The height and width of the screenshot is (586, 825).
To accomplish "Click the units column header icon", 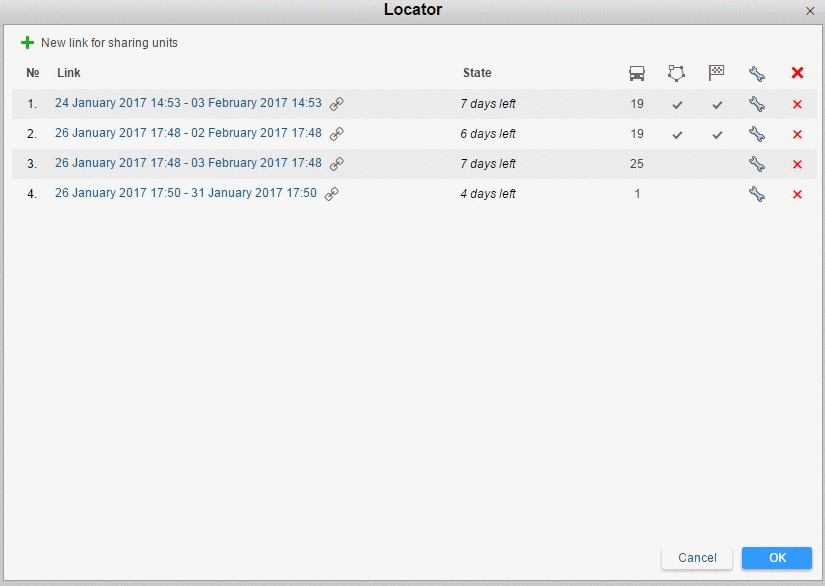I will 637,72.
